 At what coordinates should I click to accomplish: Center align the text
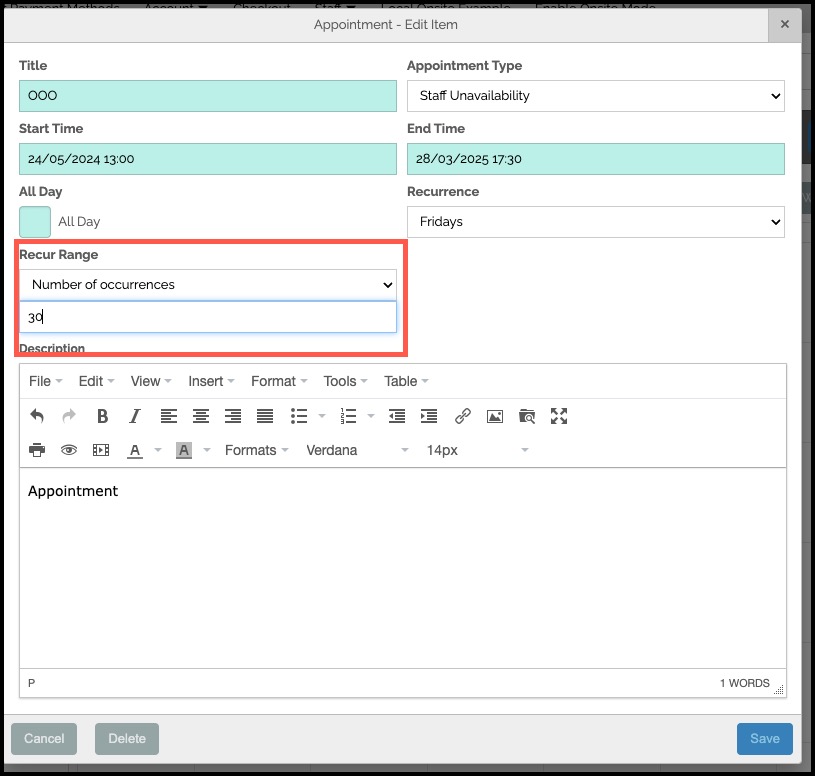(201, 416)
